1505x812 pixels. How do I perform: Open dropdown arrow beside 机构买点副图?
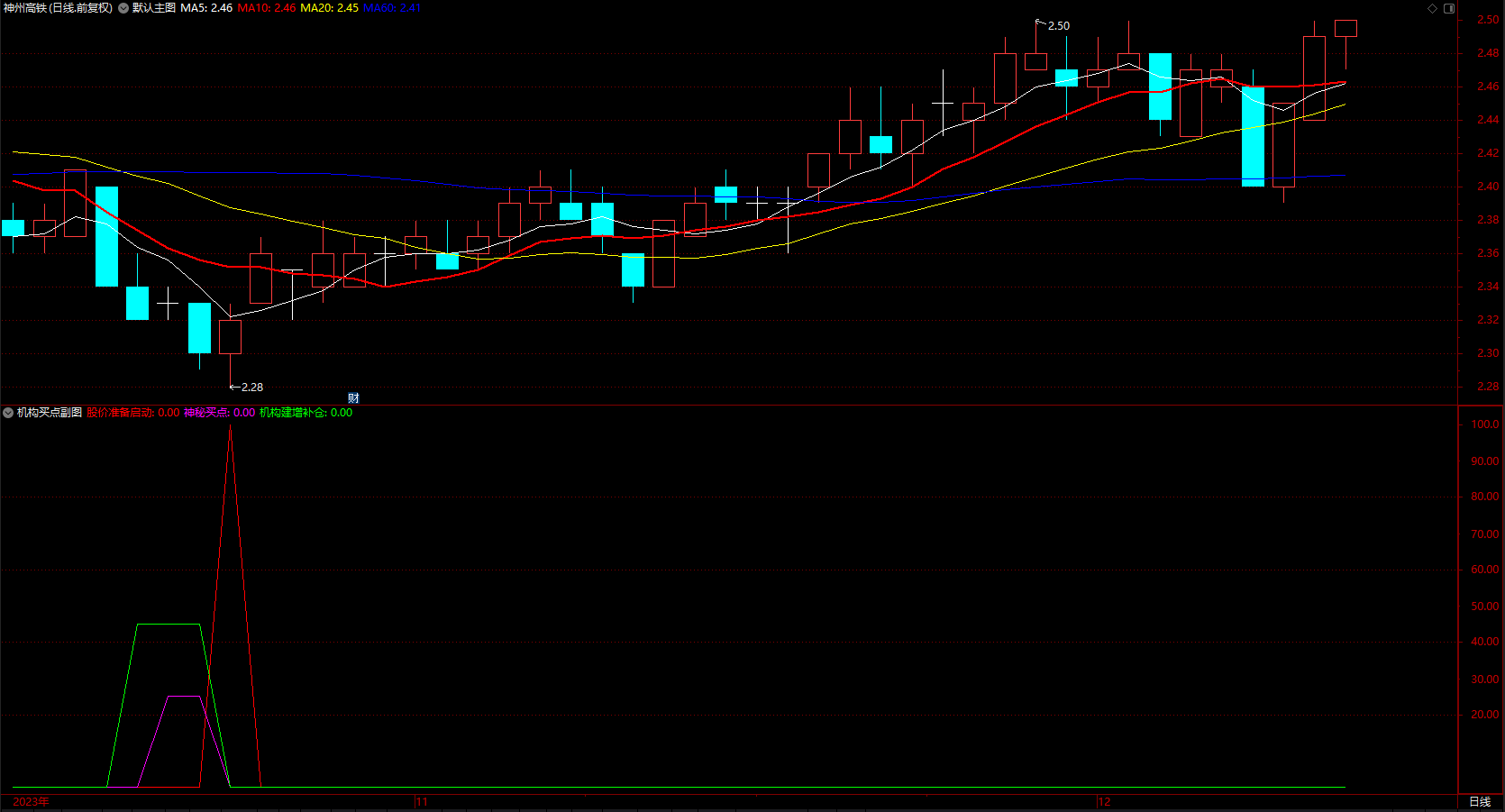[8, 413]
